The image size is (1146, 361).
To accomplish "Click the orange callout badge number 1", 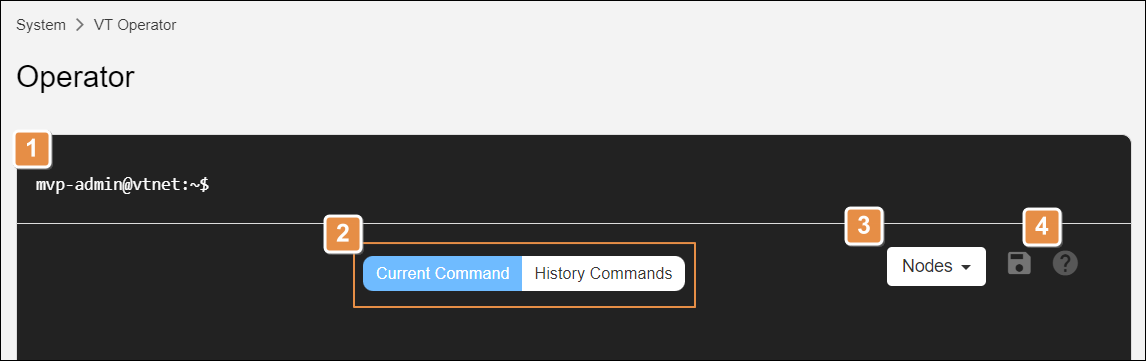I will [31, 150].
